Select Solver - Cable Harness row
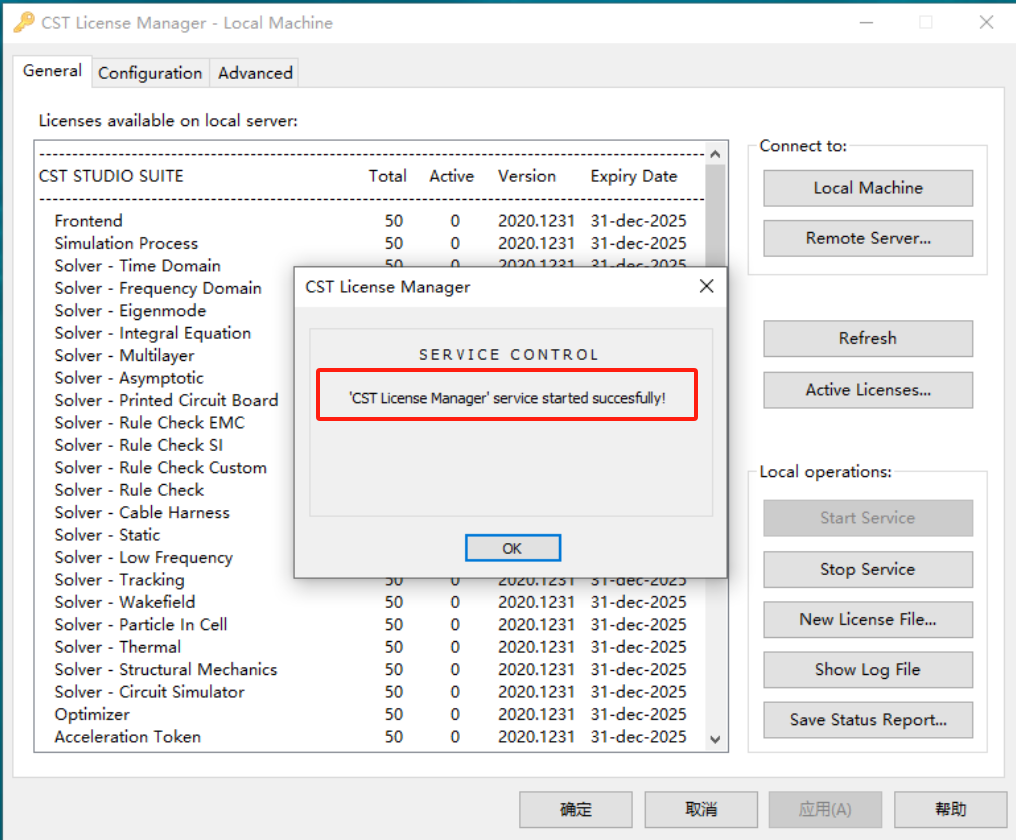This screenshot has height=840, width=1016. point(142,513)
